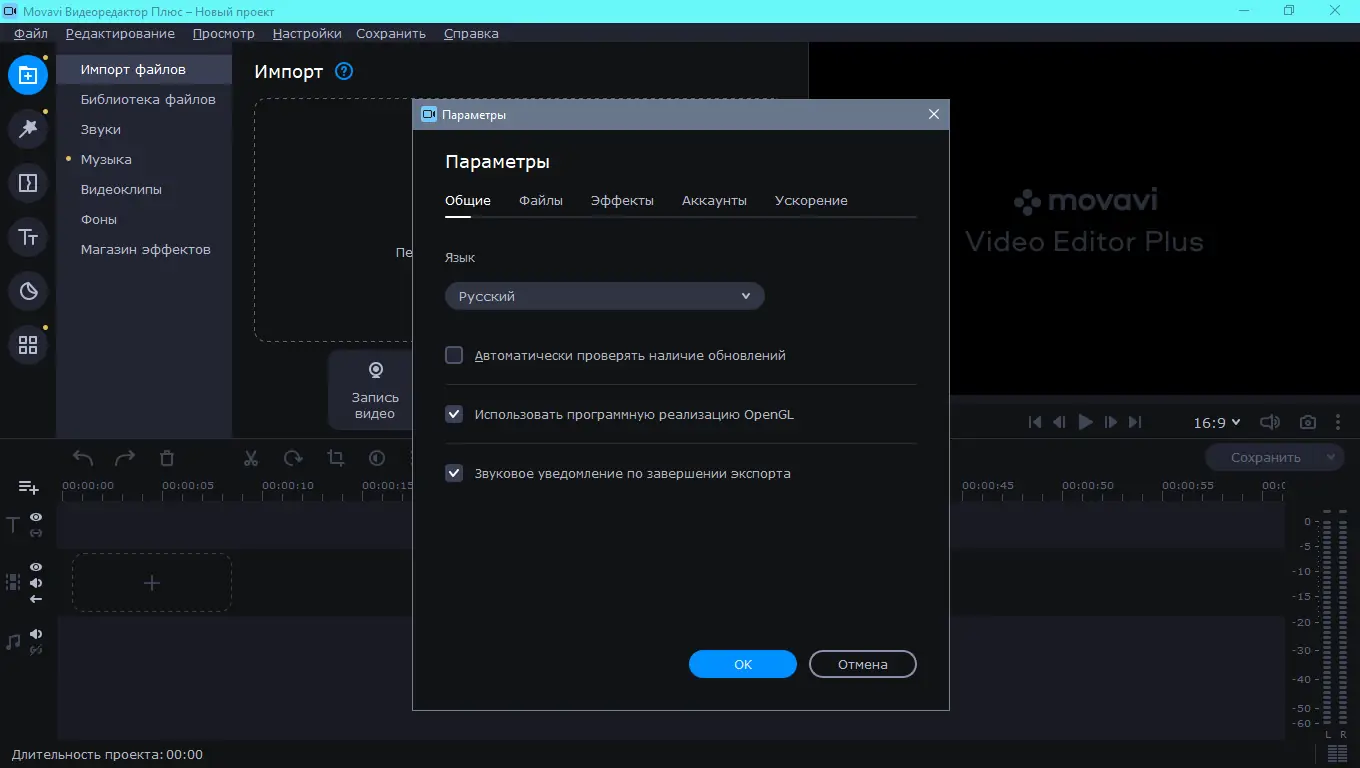Click the play button under preview

(x=1086, y=422)
